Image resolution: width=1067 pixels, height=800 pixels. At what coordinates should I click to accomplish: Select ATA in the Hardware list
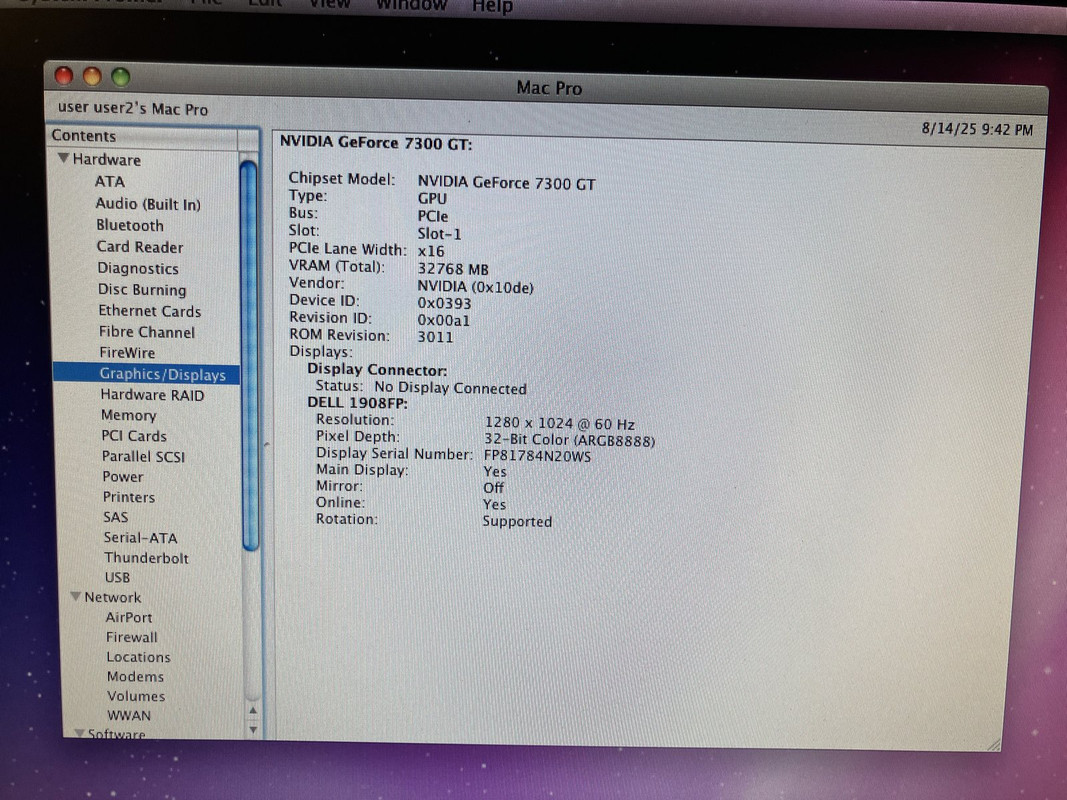[110, 182]
